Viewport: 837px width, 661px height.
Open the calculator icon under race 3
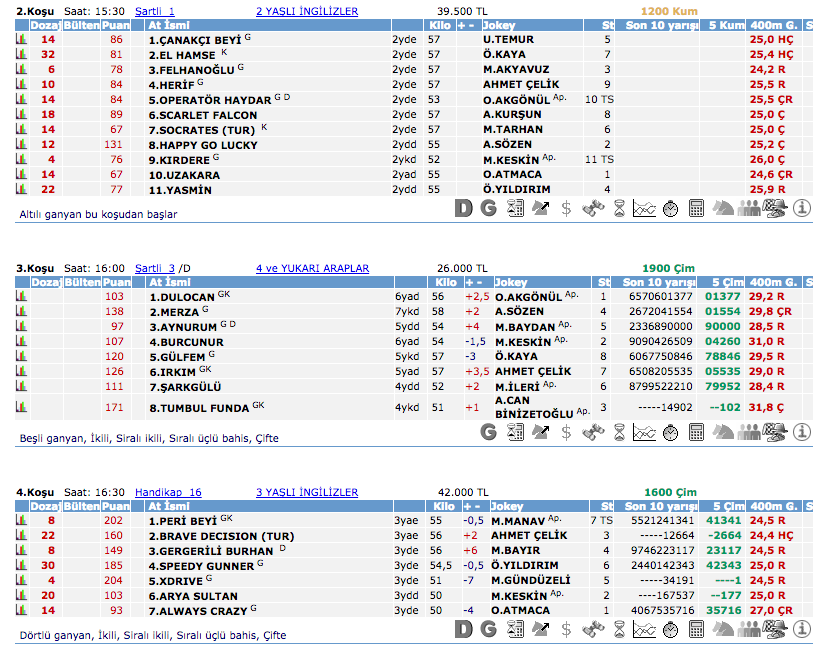697,432
